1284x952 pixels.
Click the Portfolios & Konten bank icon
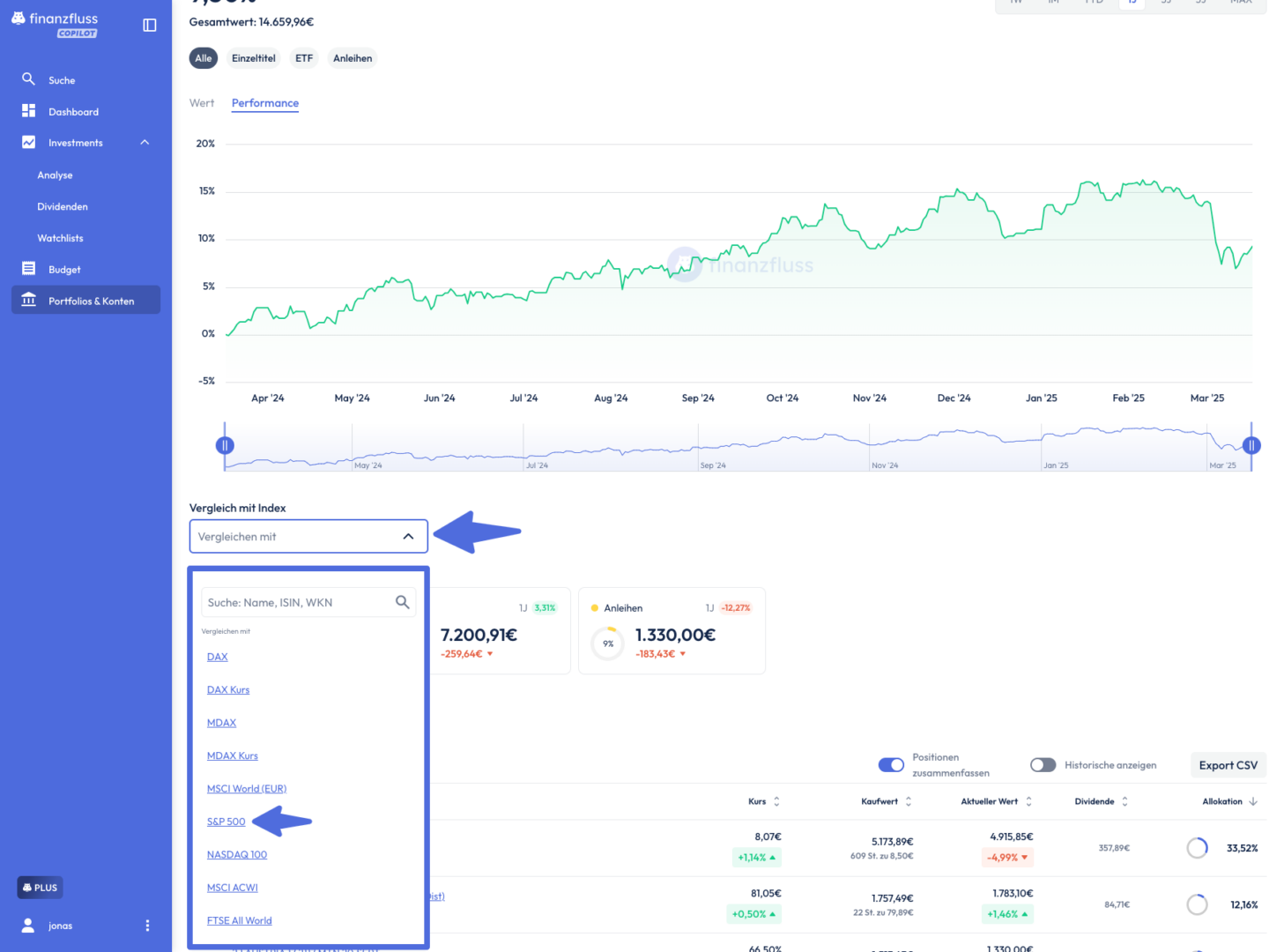pyautogui.click(x=28, y=300)
